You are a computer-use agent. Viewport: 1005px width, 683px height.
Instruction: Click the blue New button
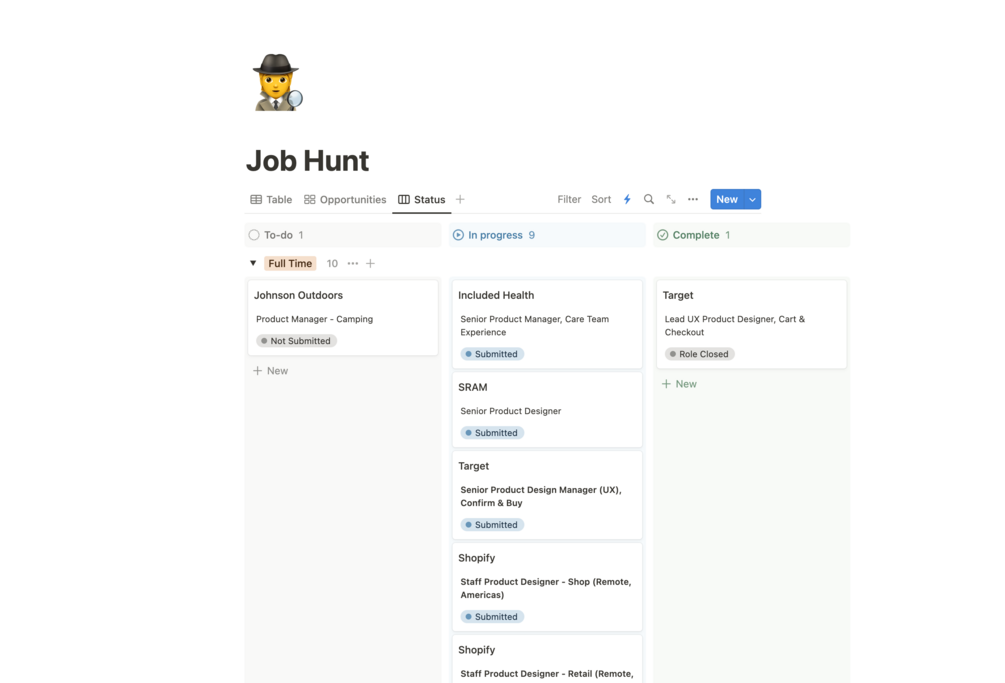click(727, 199)
